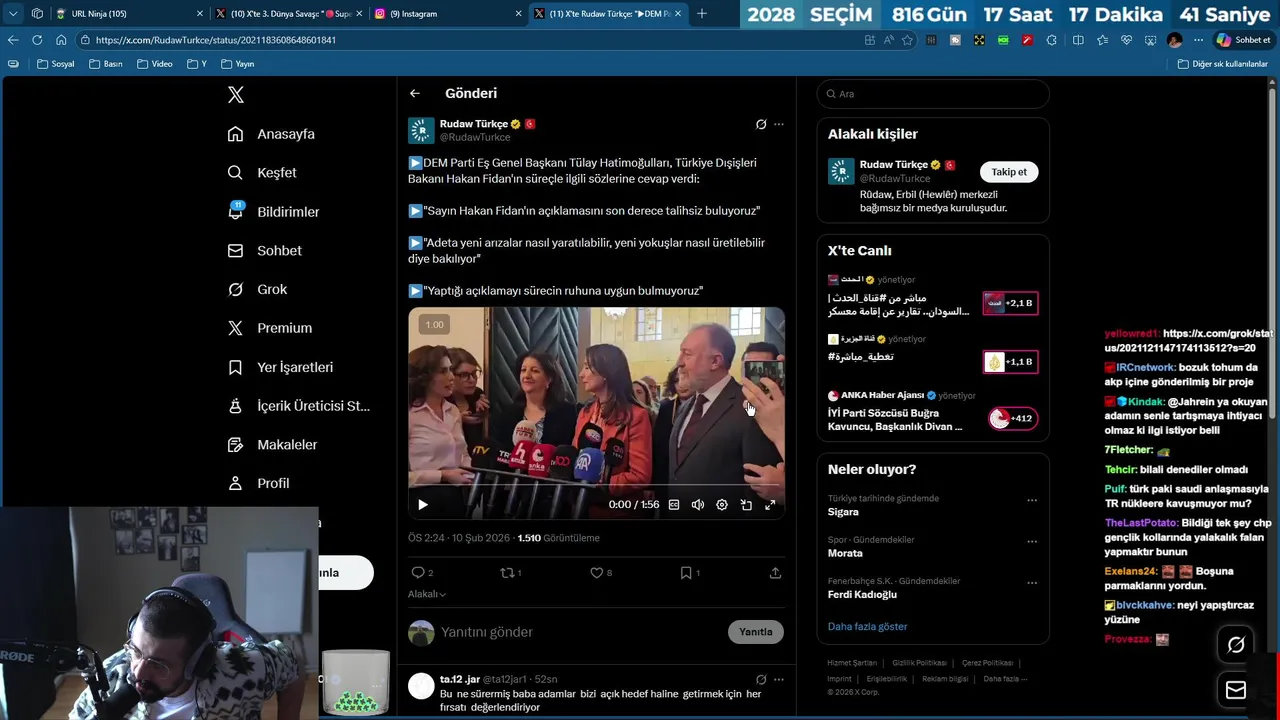Click the X logo in sidebar

236,95
